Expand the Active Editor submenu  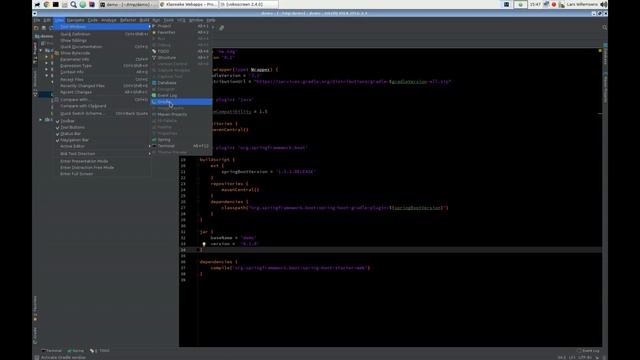coord(102,146)
